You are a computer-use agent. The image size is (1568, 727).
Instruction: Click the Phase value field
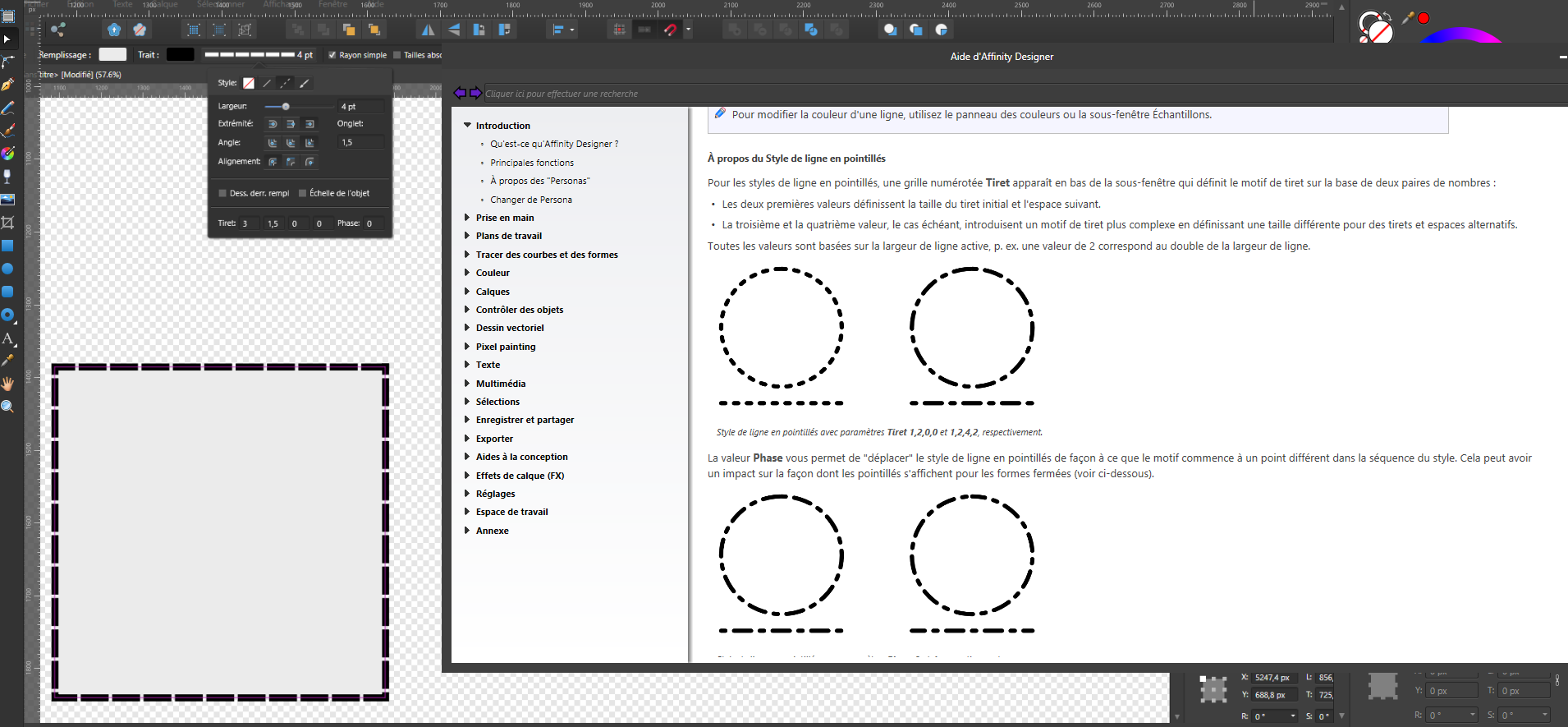374,223
